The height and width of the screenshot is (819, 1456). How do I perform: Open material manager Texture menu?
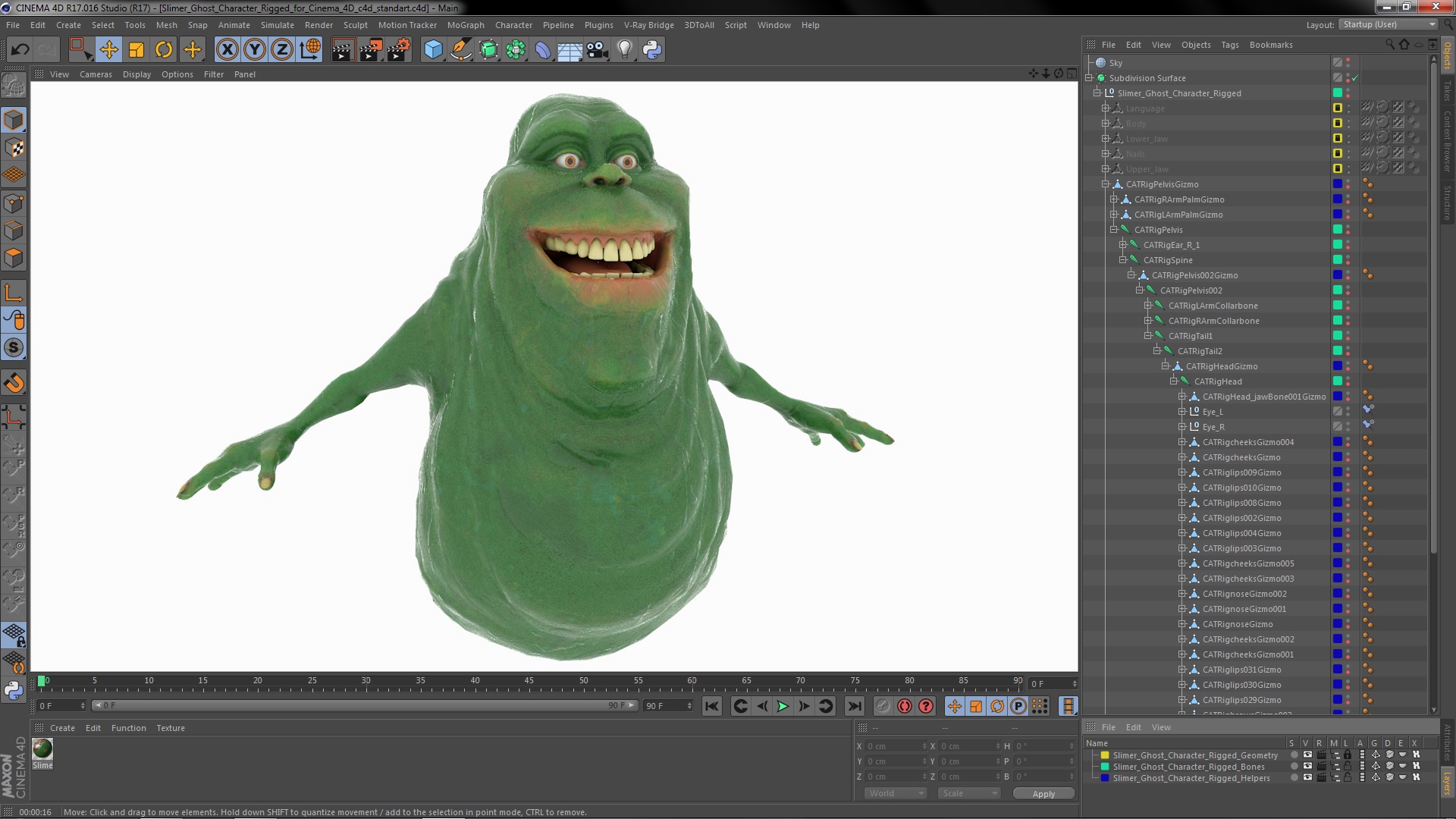pos(171,728)
